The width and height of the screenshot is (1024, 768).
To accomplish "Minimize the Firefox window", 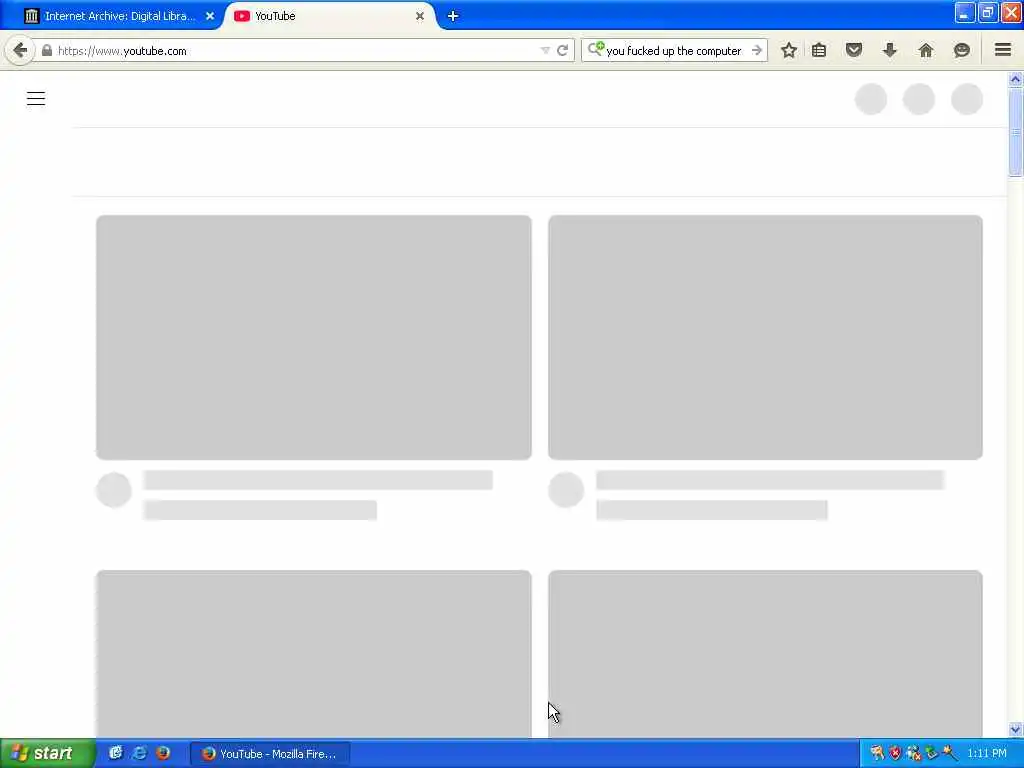I will (x=965, y=13).
